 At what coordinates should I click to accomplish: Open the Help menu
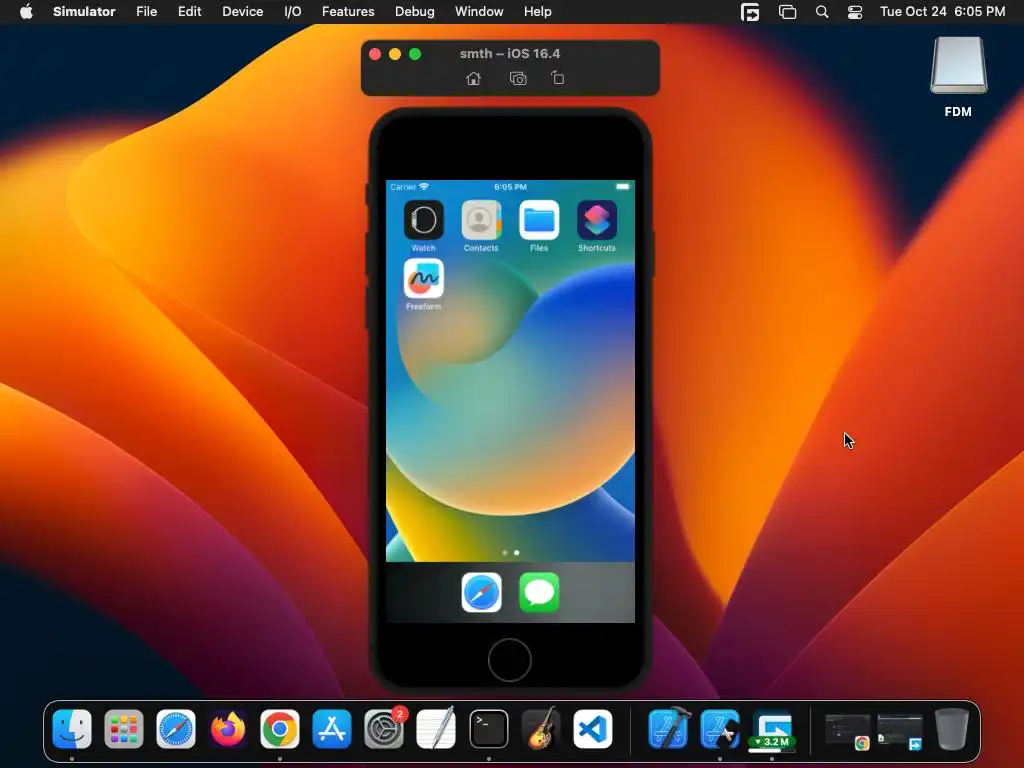(x=537, y=12)
